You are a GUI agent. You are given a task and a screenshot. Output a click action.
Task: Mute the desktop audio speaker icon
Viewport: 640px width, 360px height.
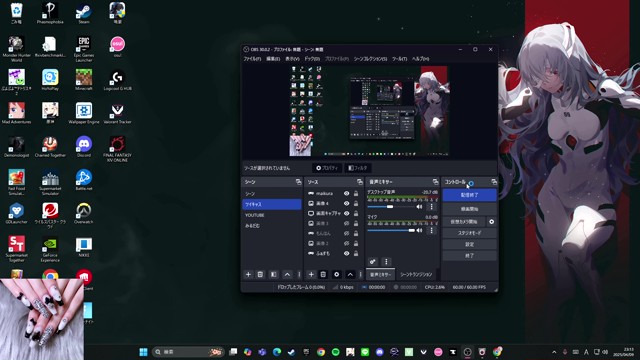click(x=419, y=207)
